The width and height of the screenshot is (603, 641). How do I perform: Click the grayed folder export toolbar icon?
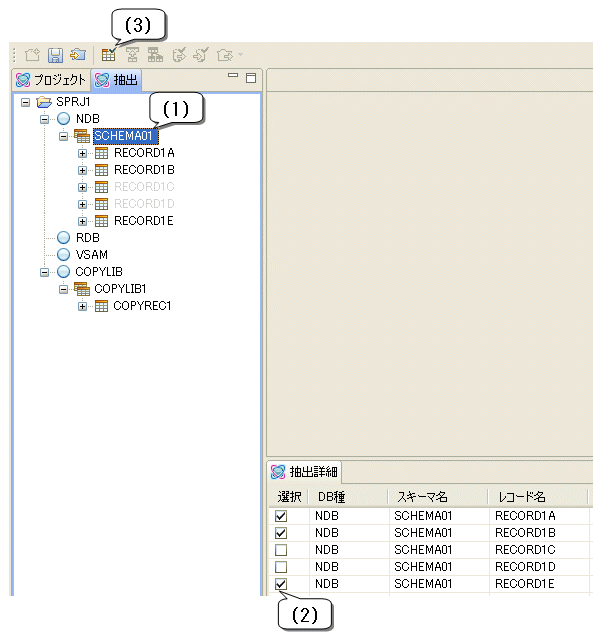224,55
